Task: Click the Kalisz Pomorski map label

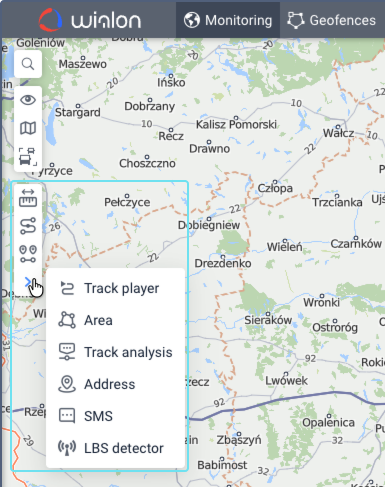Action: [236, 124]
